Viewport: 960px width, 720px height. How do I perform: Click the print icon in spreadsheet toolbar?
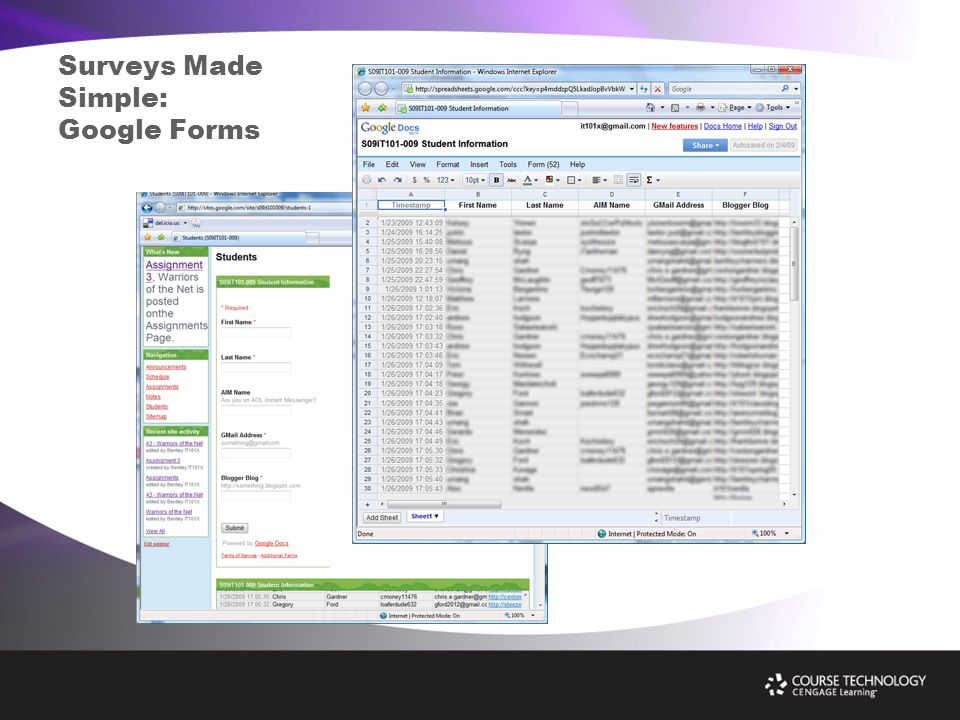[367, 180]
